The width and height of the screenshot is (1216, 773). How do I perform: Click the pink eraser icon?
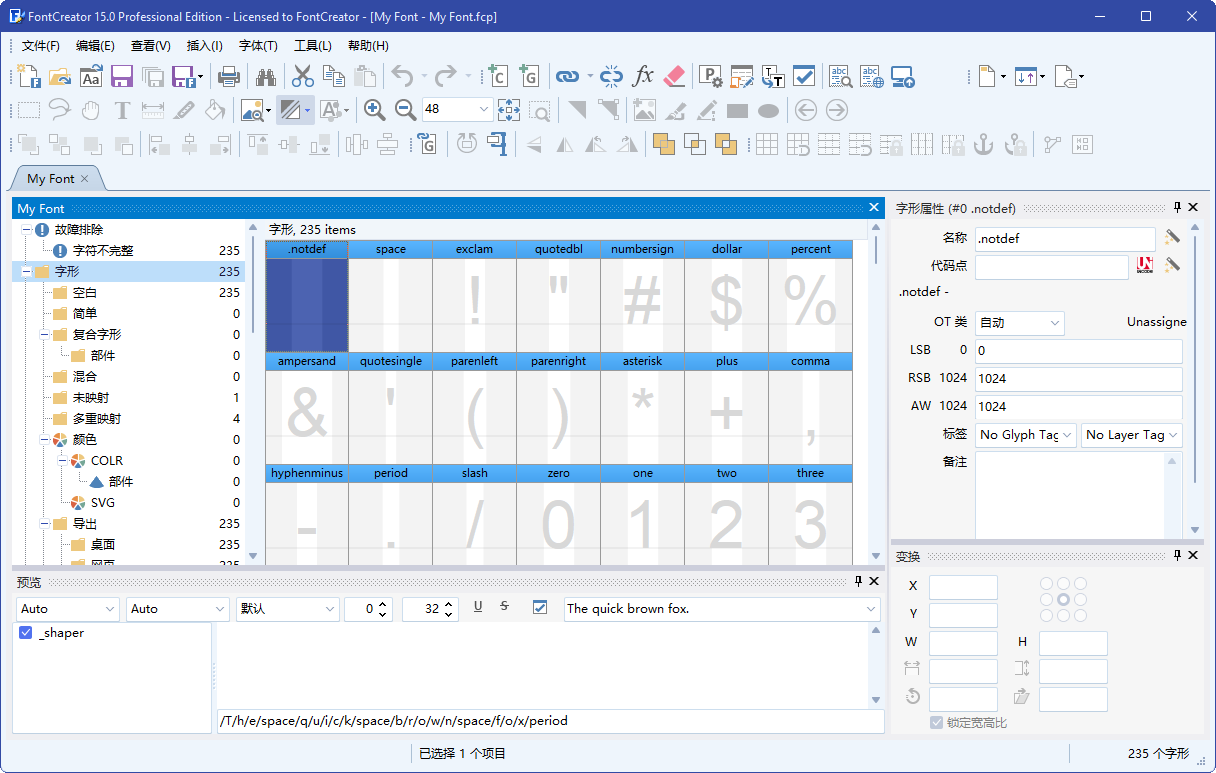tap(674, 76)
